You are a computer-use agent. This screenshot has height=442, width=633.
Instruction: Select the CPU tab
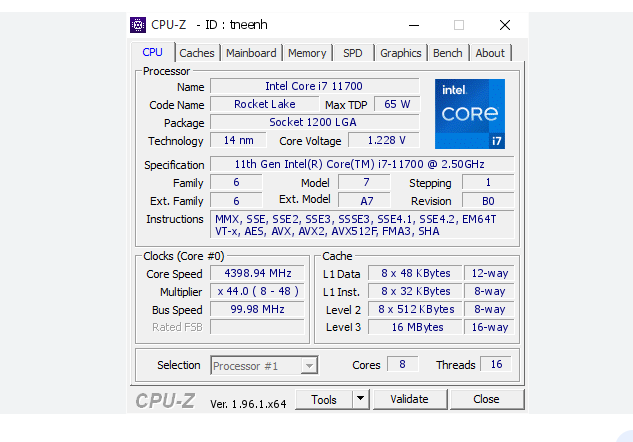tap(153, 52)
